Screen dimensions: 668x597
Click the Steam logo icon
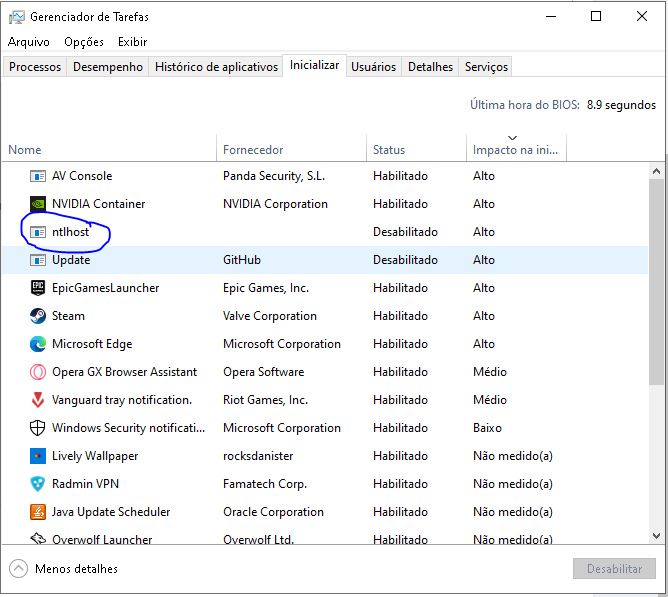pos(38,316)
